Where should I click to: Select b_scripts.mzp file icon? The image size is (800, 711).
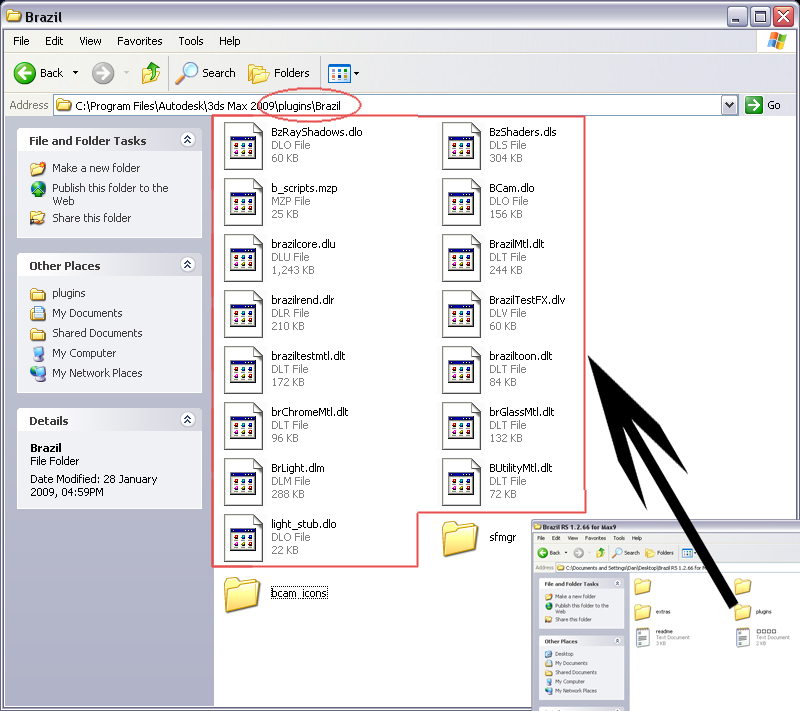[243, 202]
